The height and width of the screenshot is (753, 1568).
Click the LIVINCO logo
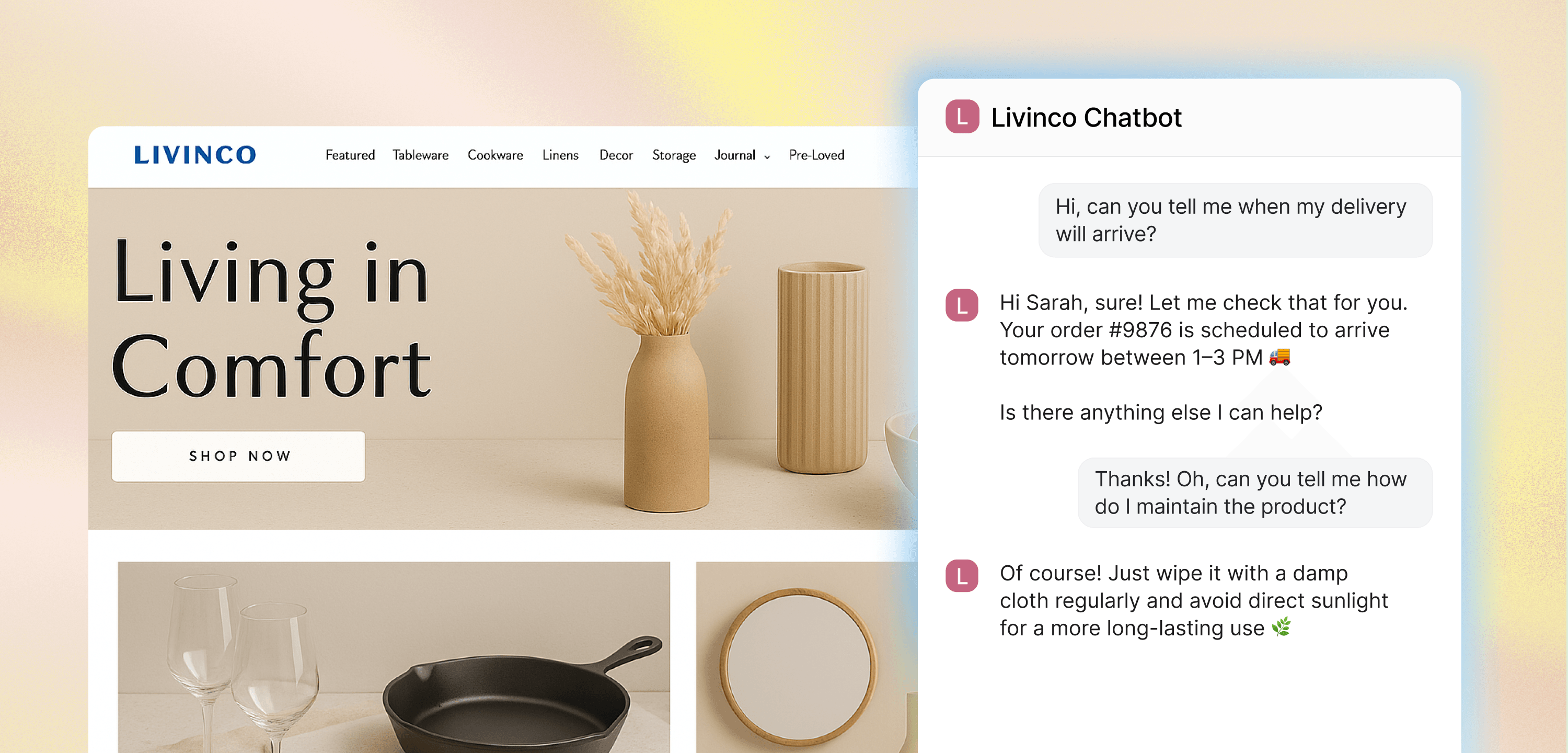point(195,155)
